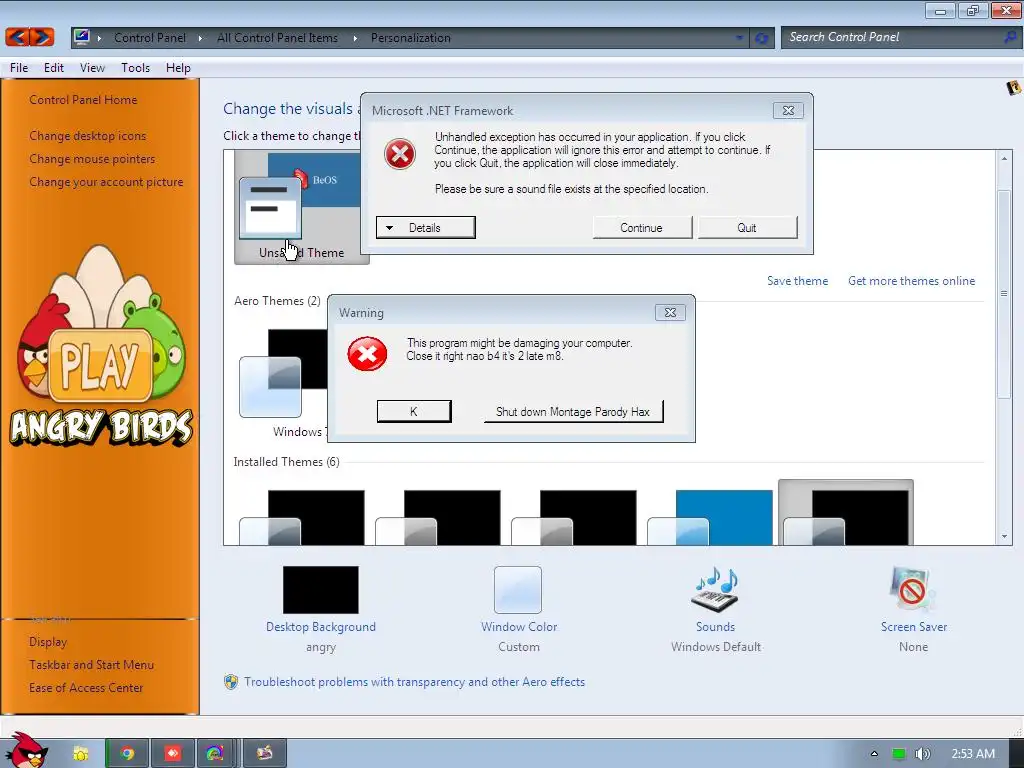Click Shut down Montage Parody Hax button
The height and width of the screenshot is (768, 1024).
click(x=573, y=411)
